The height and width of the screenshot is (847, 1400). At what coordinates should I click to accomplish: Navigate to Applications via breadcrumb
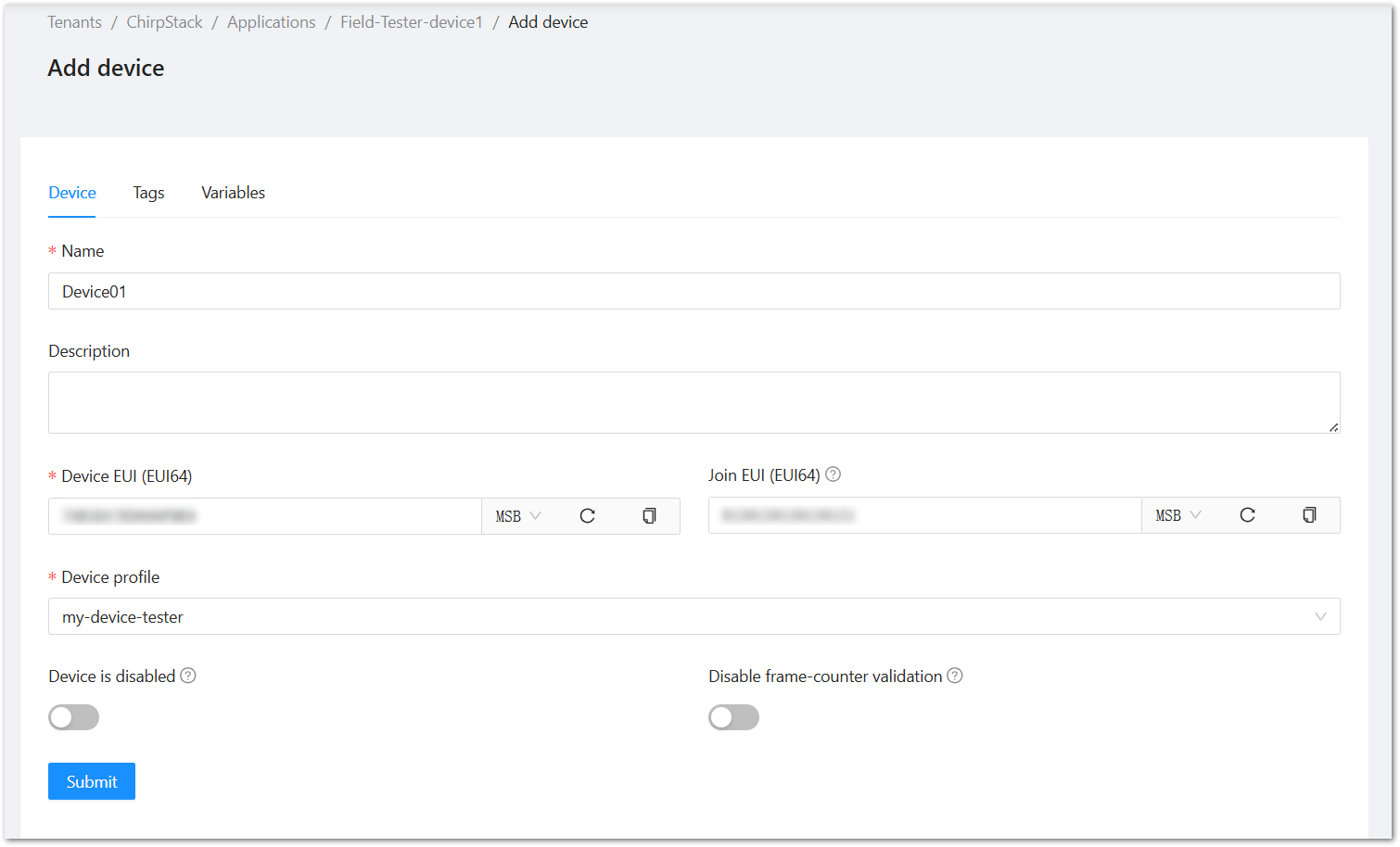271,21
